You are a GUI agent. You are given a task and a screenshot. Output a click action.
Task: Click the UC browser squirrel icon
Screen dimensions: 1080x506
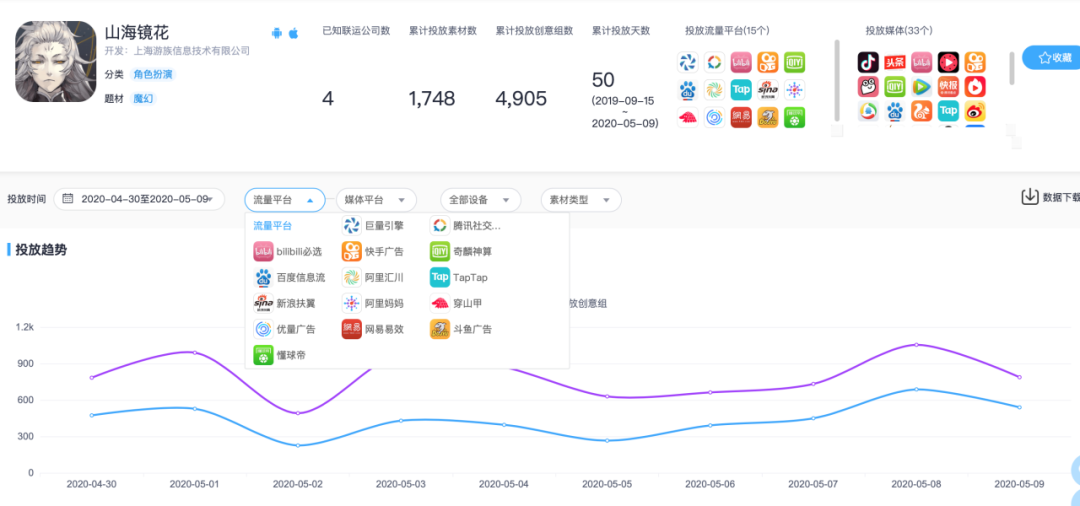click(x=921, y=111)
